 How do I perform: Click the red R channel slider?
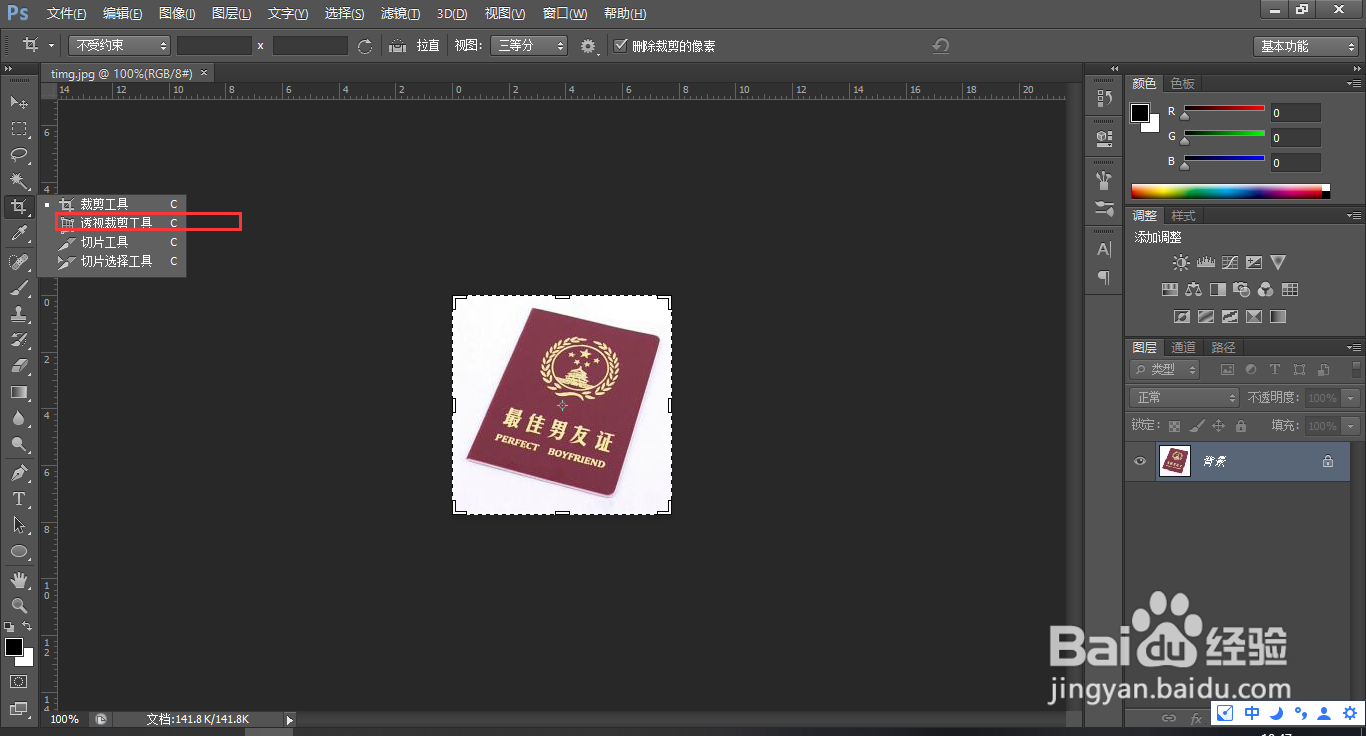[1225, 108]
